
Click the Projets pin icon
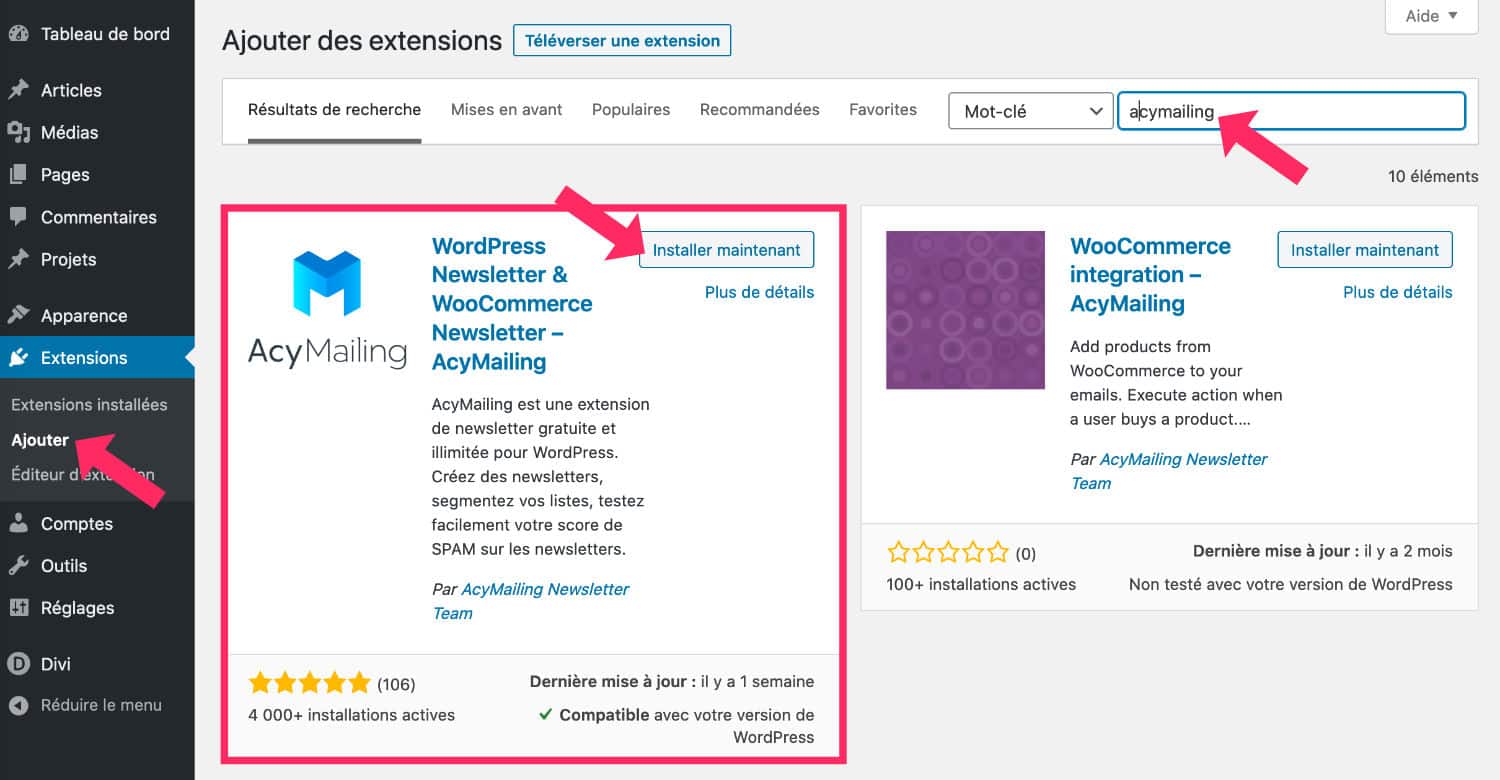point(18,259)
